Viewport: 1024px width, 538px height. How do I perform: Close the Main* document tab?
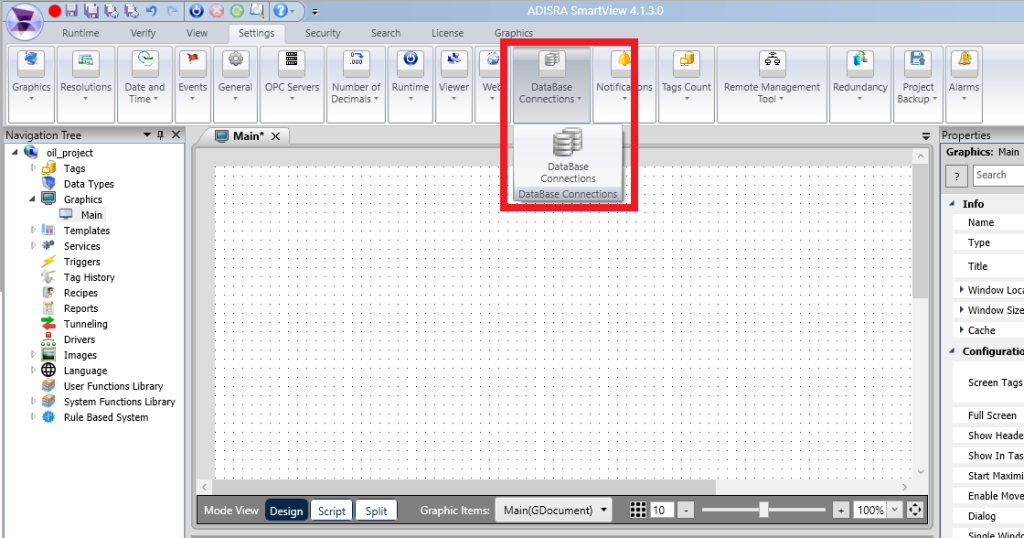[x=276, y=136]
